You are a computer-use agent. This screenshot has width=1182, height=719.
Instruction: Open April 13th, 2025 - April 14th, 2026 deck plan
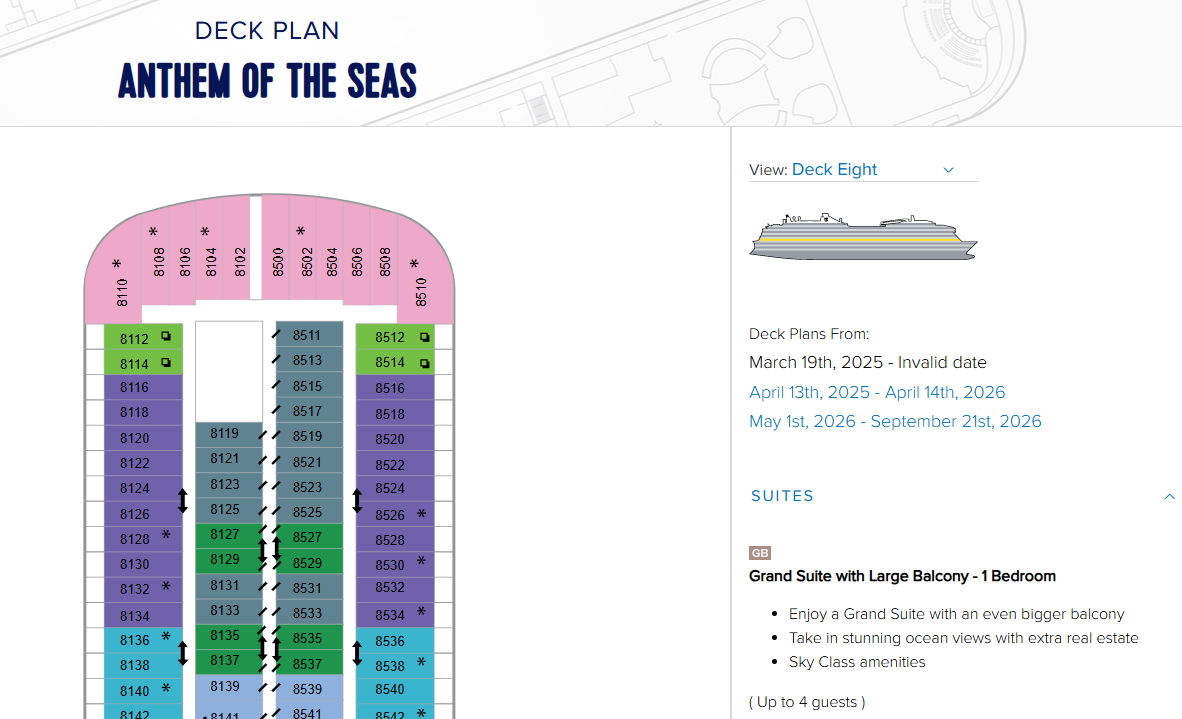[877, 392]
